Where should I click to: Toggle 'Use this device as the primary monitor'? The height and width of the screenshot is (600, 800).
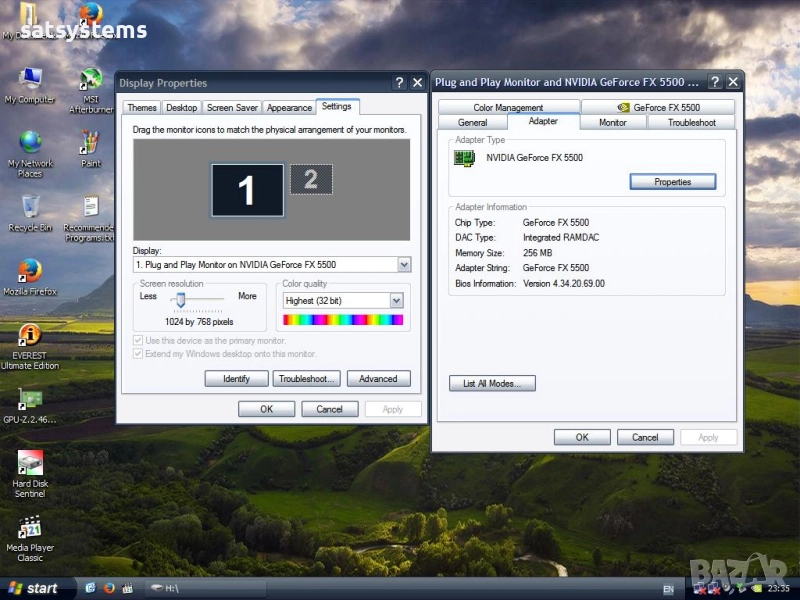(138, 341)
